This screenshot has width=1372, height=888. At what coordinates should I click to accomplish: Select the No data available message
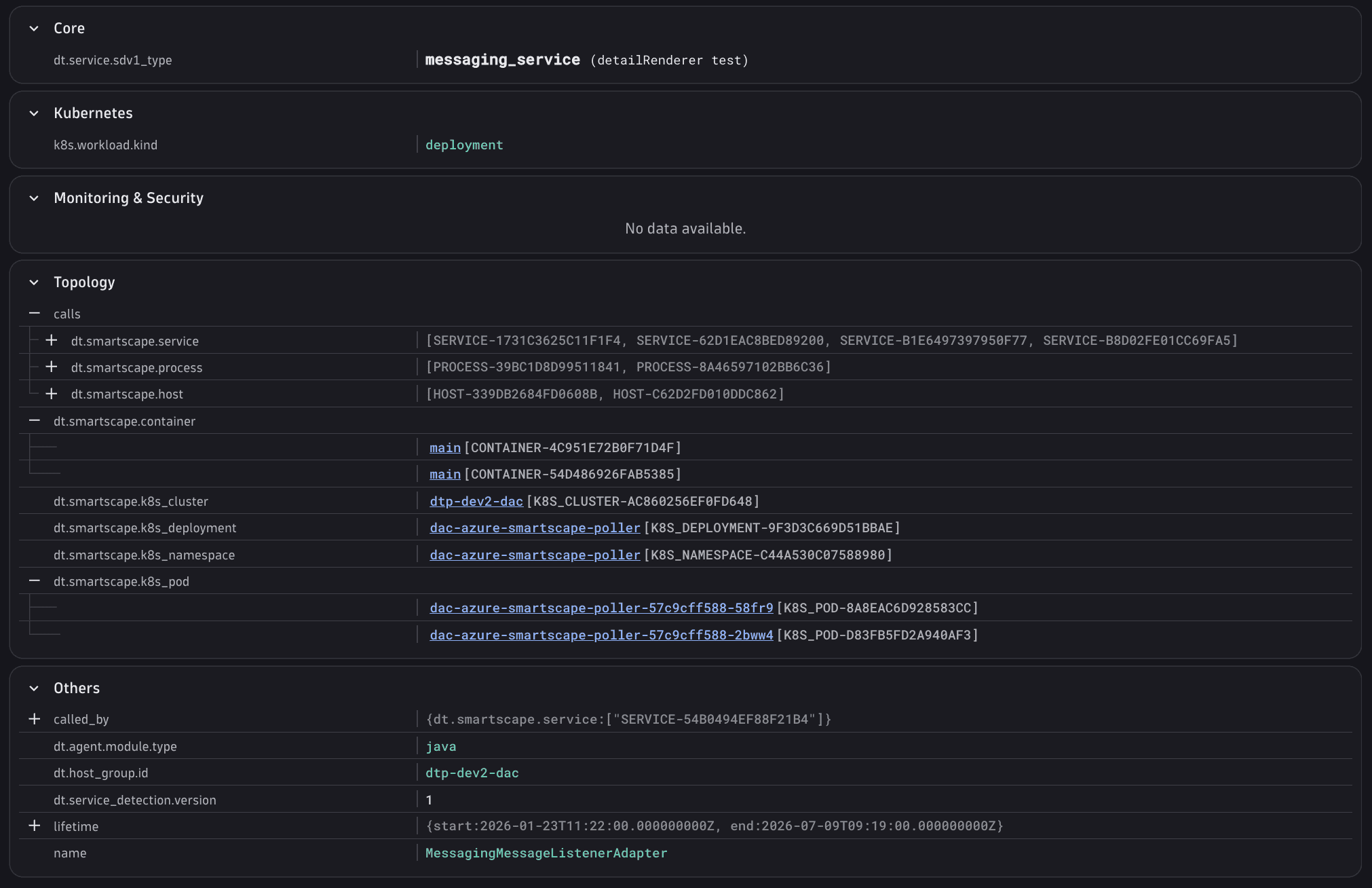[685, 229]
